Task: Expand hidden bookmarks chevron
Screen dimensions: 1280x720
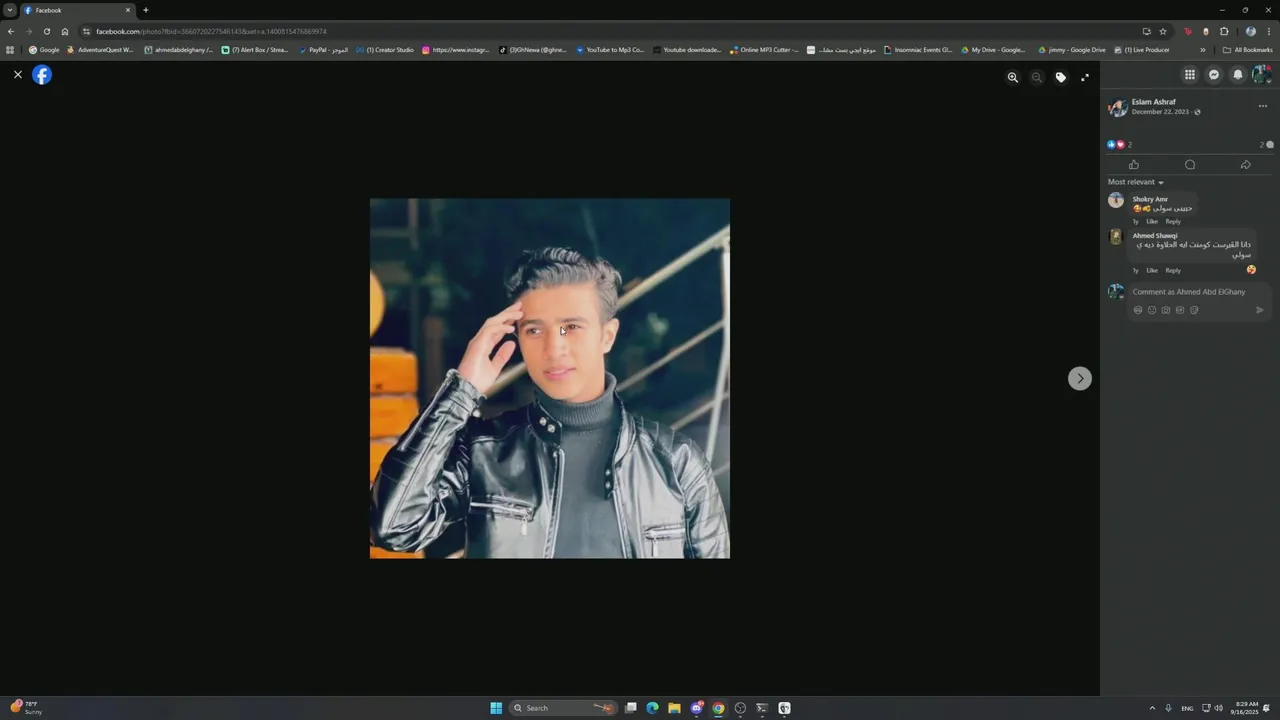Action: [x=1203, y=50]
